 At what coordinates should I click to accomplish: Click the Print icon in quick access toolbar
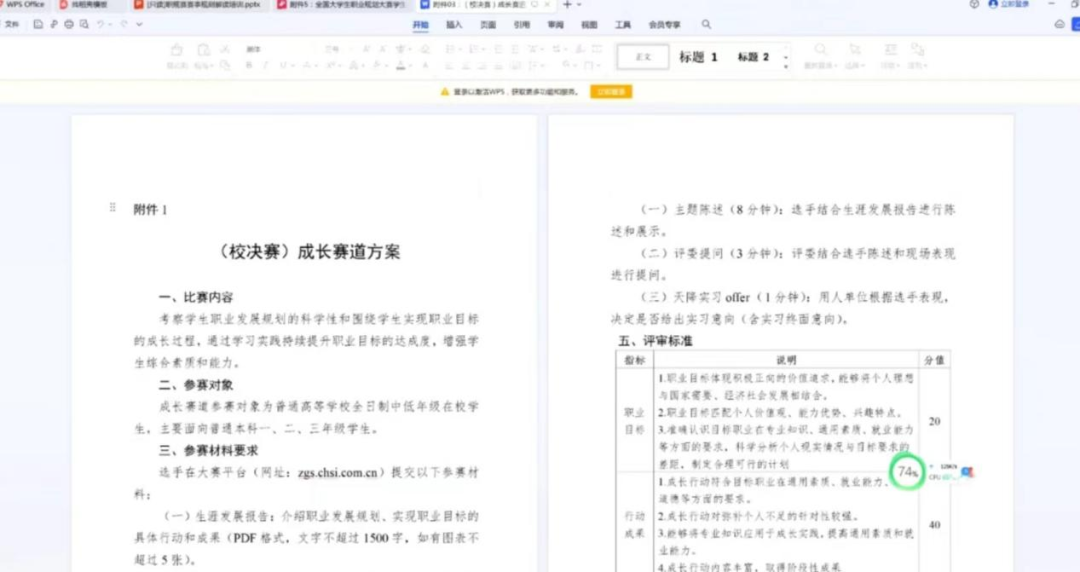point(69,24)
